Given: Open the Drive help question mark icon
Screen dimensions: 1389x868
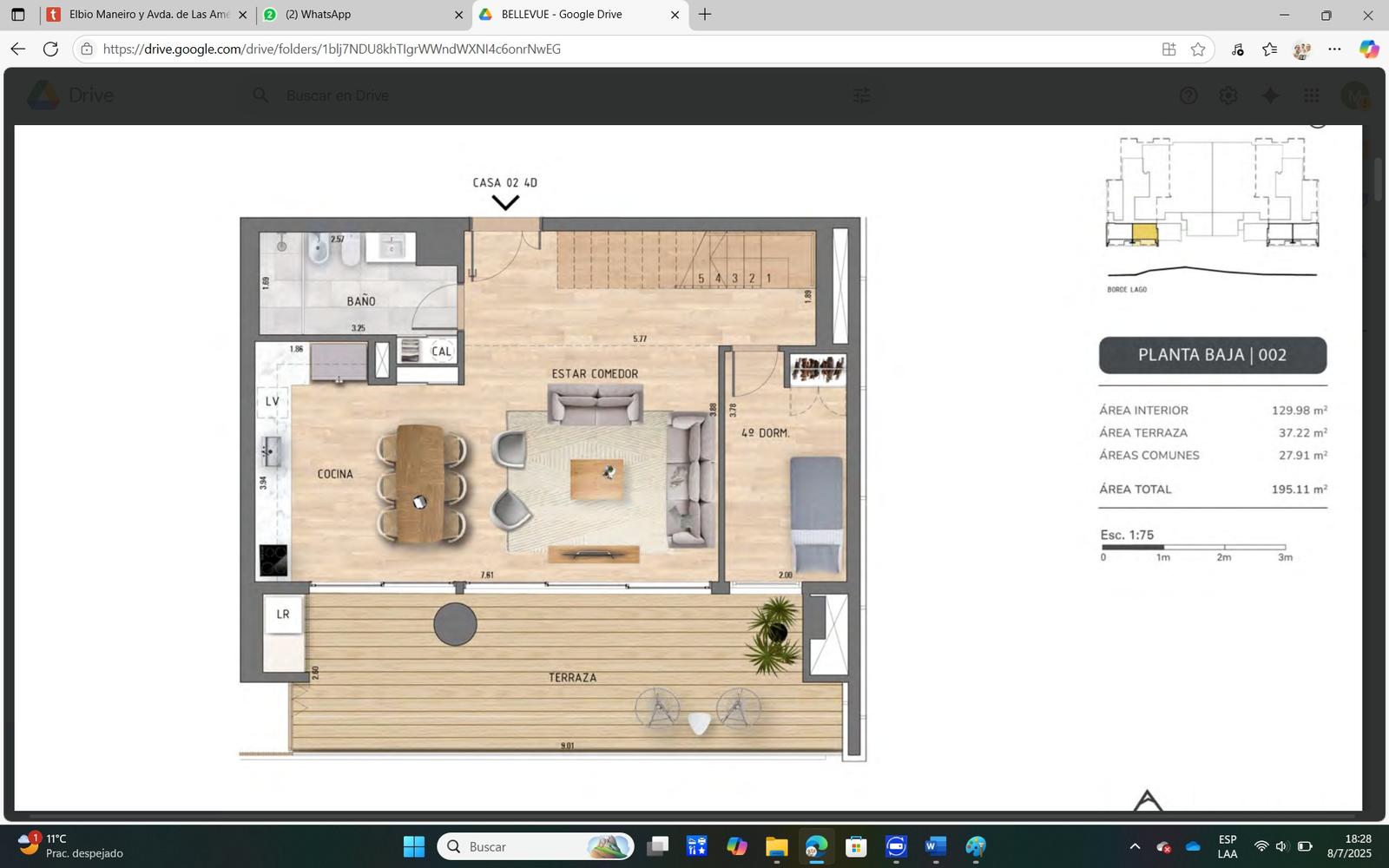Looking at the screenshot, I should click(x=1188, y=95).
